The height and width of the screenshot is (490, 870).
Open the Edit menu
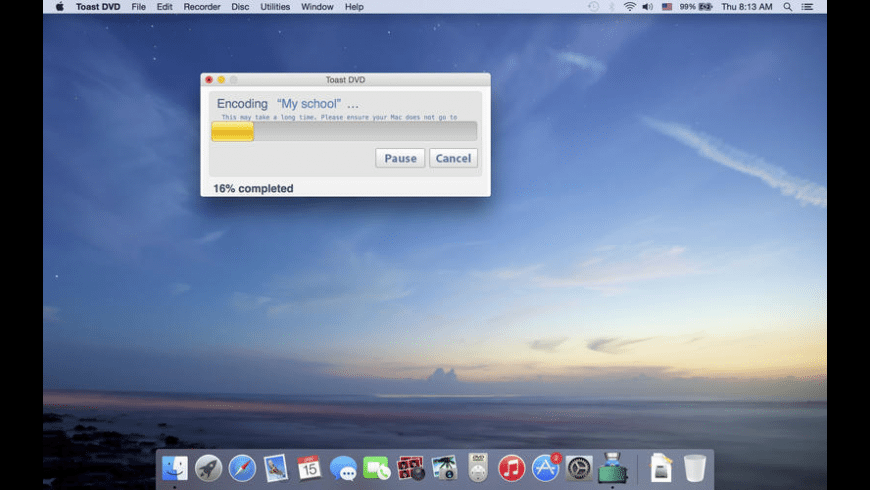tap(164, 7)
